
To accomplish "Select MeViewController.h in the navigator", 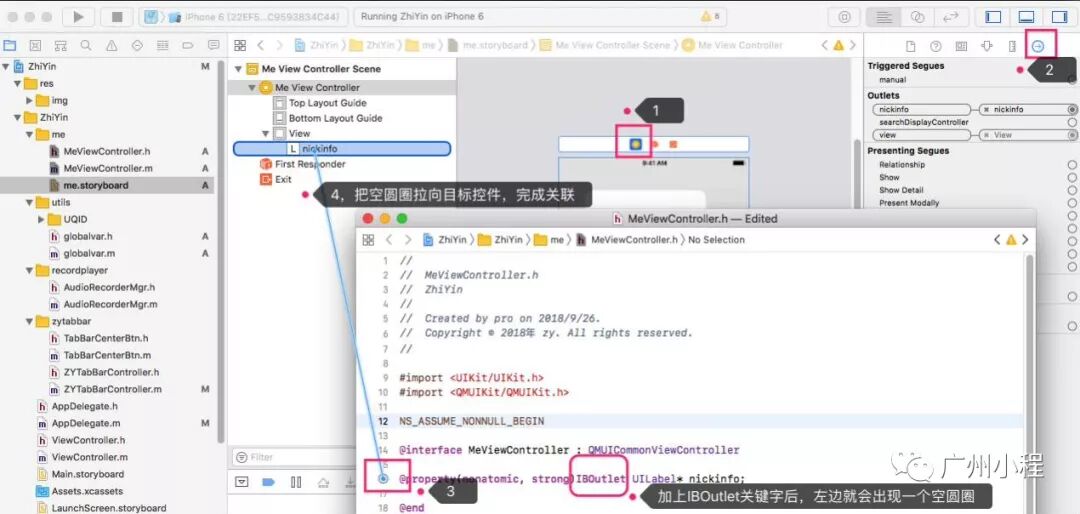I will click(107, 152).
